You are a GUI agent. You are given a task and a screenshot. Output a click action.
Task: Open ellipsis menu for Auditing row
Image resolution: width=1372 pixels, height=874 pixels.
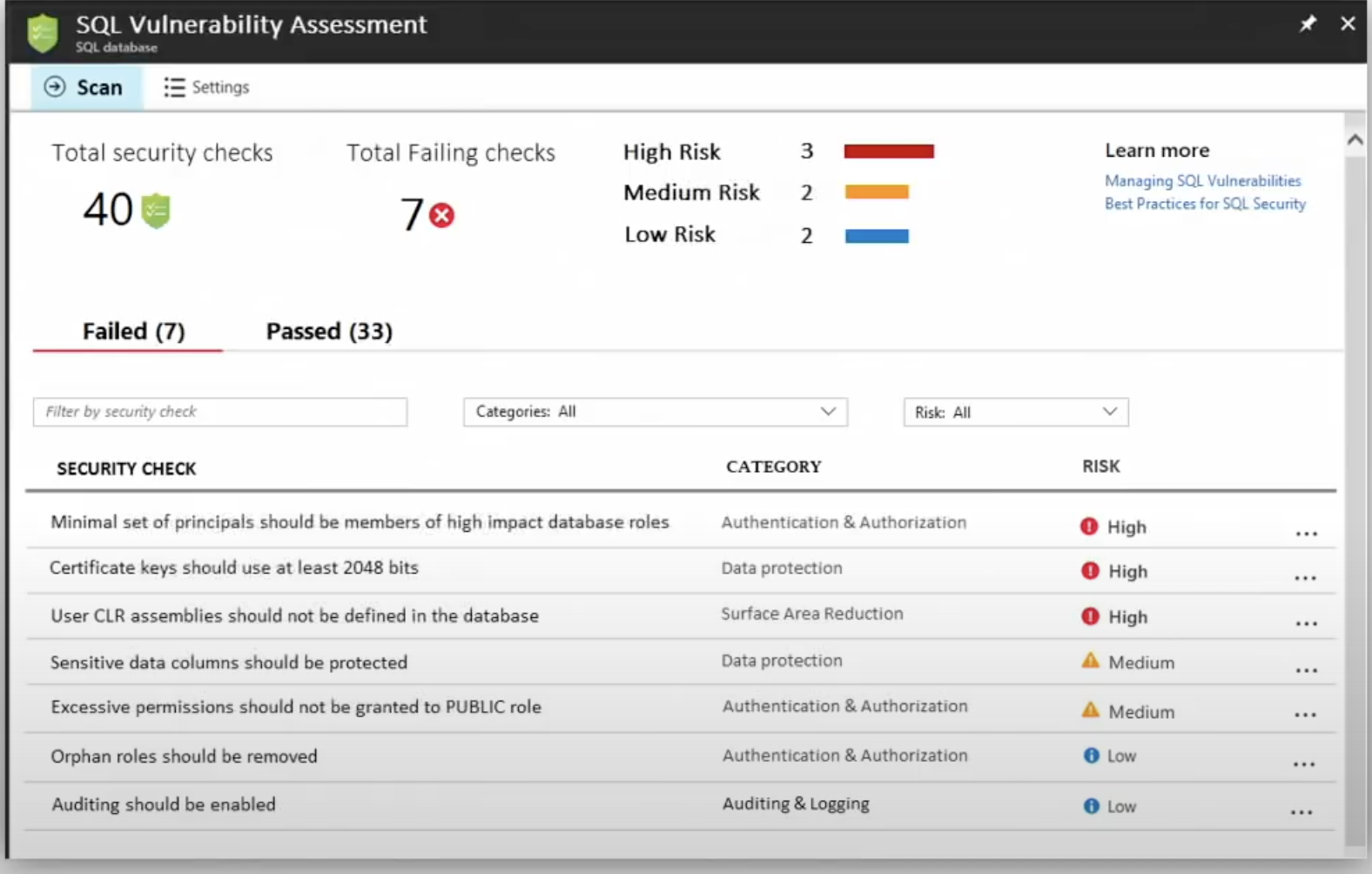pos(1301,812)
